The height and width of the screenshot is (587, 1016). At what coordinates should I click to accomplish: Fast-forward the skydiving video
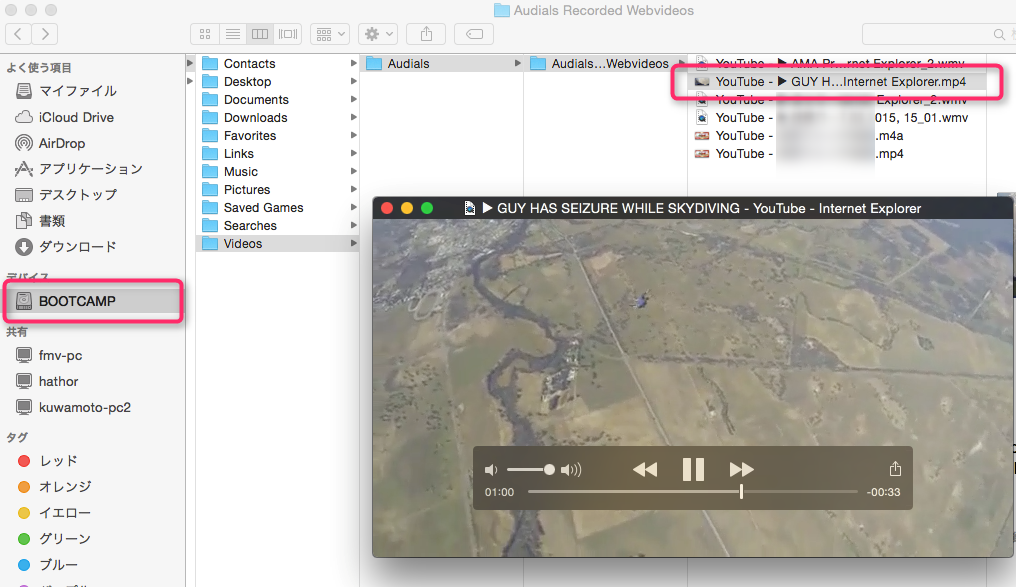point(741,469)
